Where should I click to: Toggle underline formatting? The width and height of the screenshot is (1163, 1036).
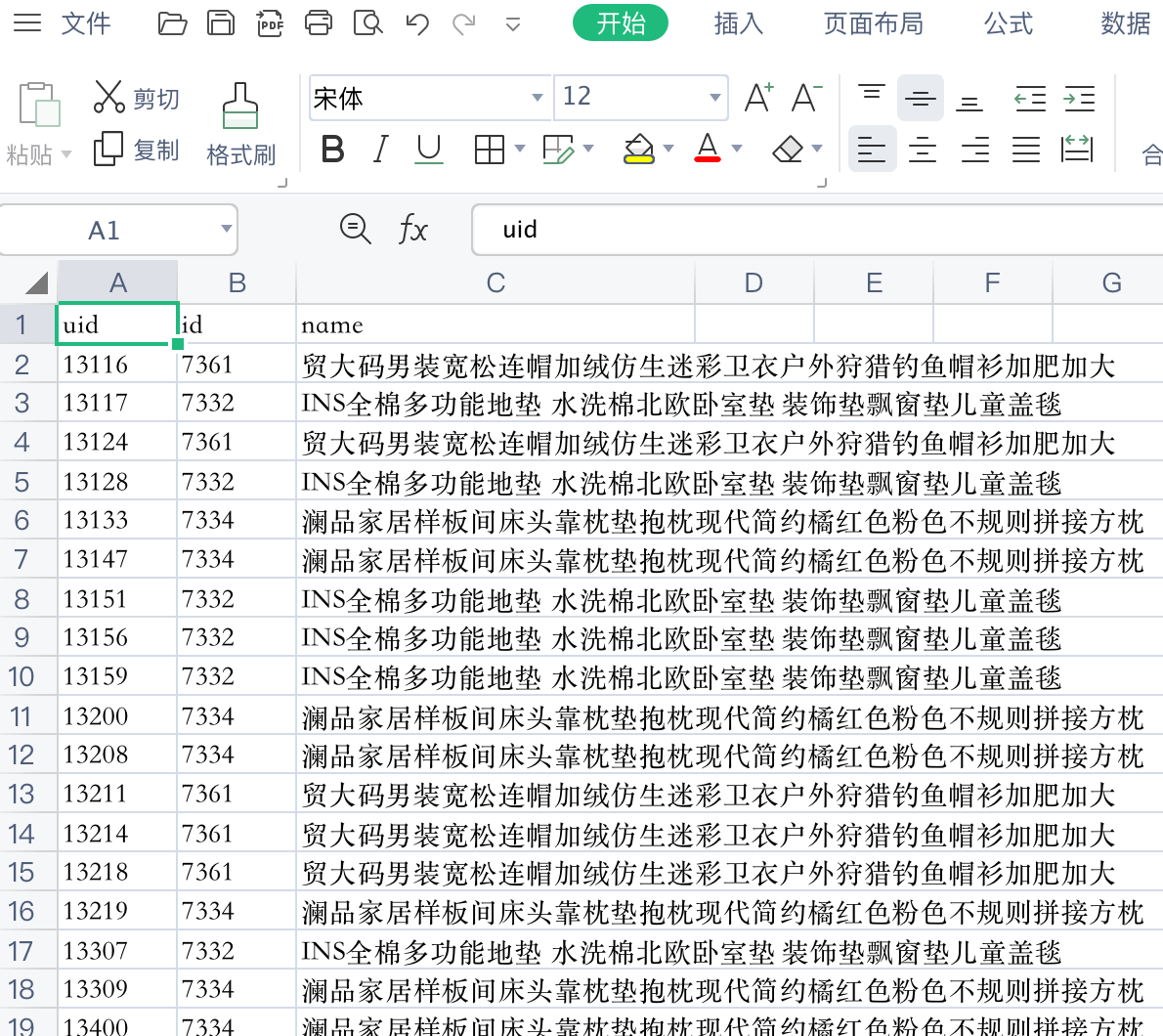point(429,150)
